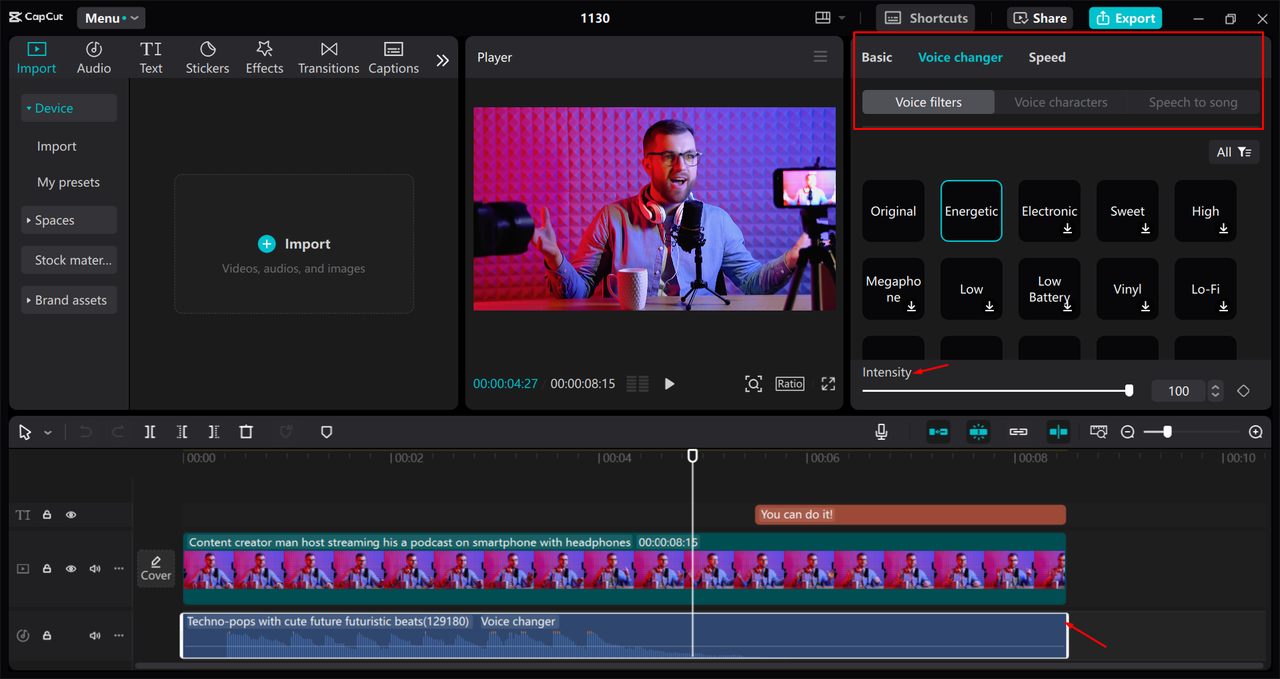The width and height of the screenshot is (1280, 679).
Task: Open the Captions tab
Action: click(393, 58)
